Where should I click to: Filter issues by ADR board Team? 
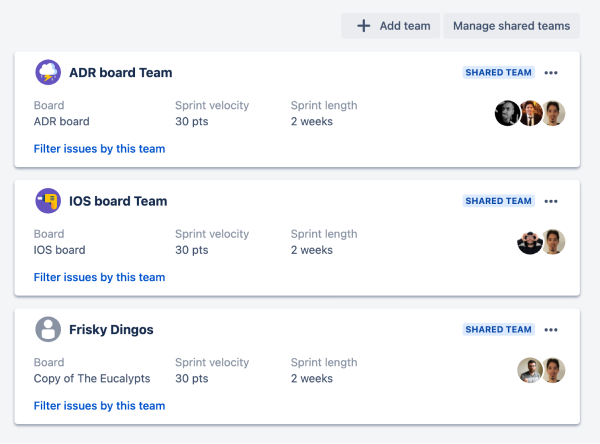pyautogui.click(x=99, y=149)
